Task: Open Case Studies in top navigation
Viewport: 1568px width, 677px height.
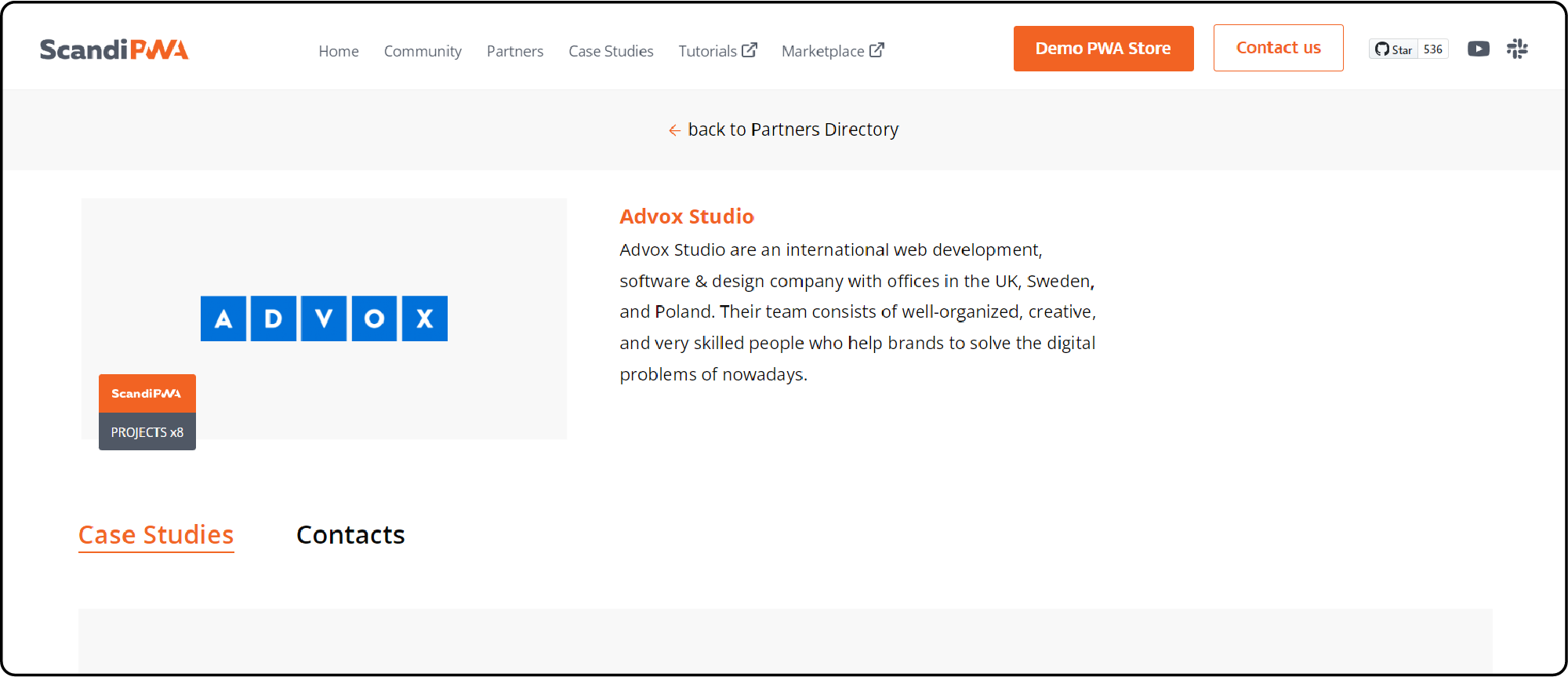Action: [611, 51]
